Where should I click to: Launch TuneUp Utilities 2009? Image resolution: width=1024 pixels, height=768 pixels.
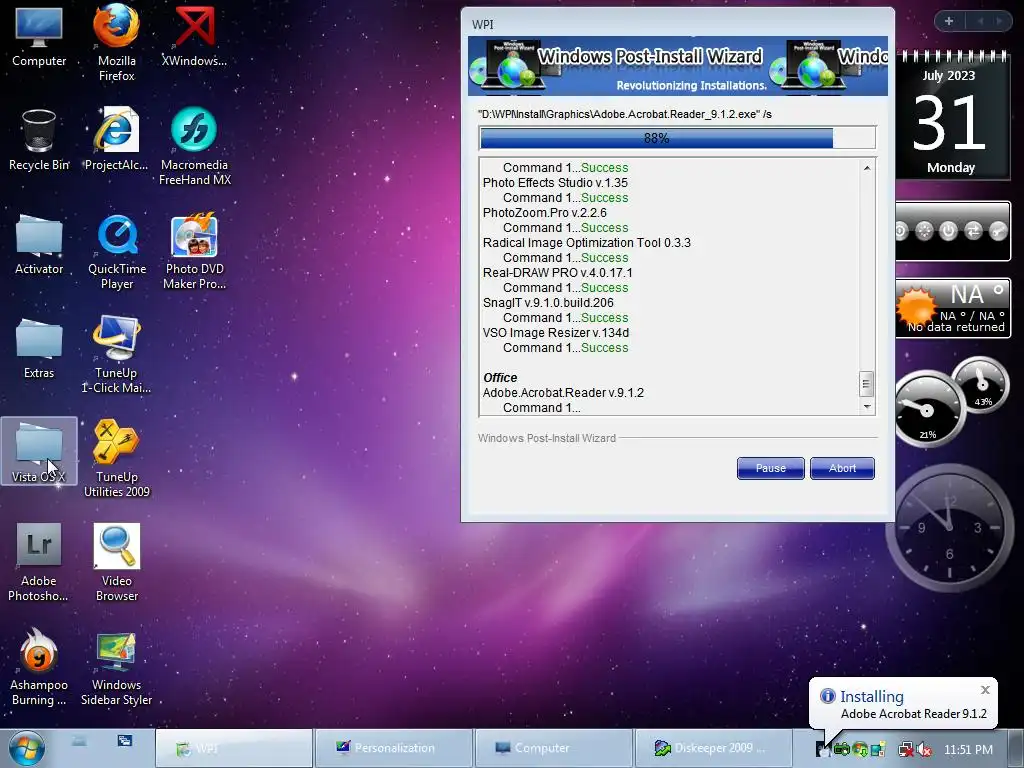[x=116, y=458]
